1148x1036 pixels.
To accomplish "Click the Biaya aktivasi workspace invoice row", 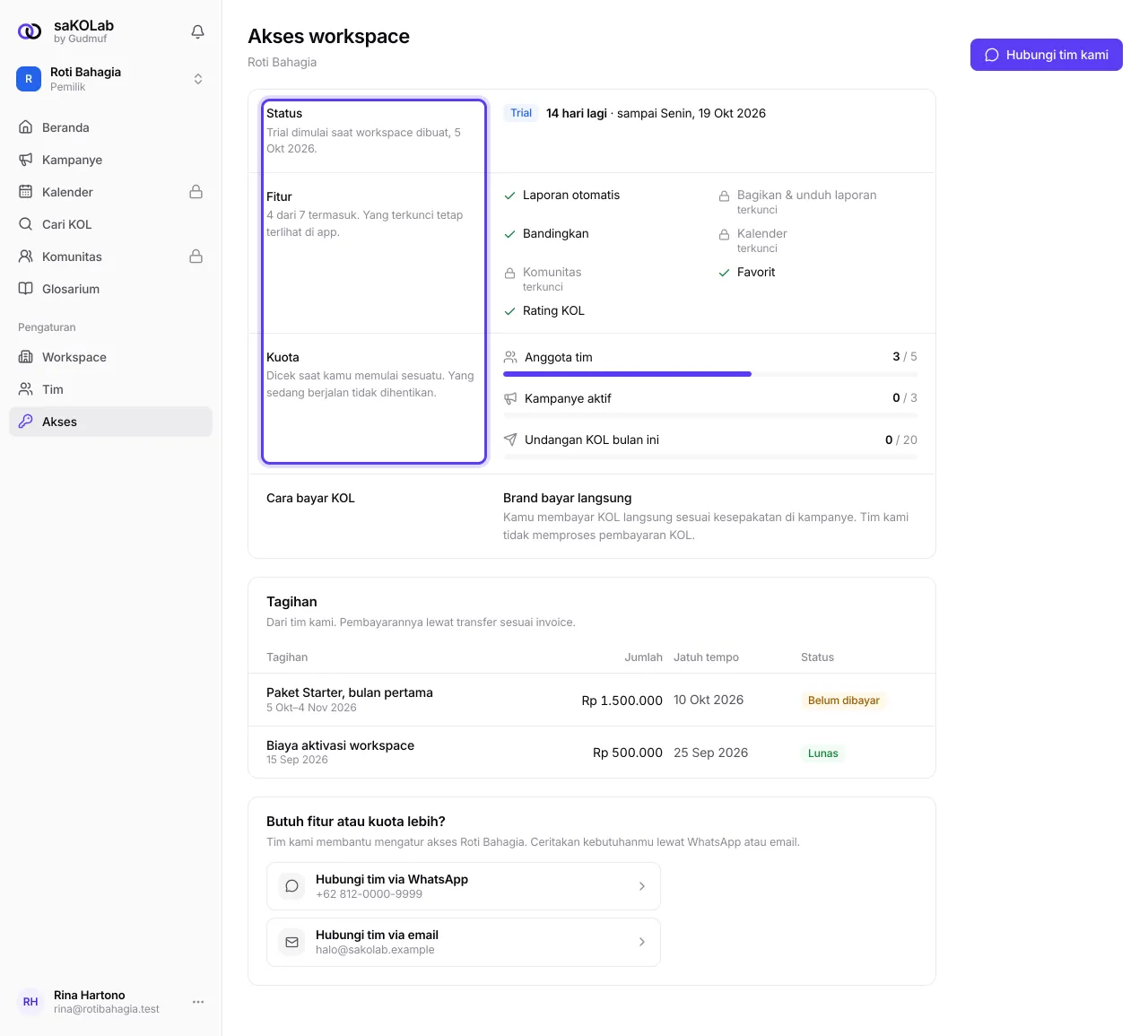I will coord(592,752).
